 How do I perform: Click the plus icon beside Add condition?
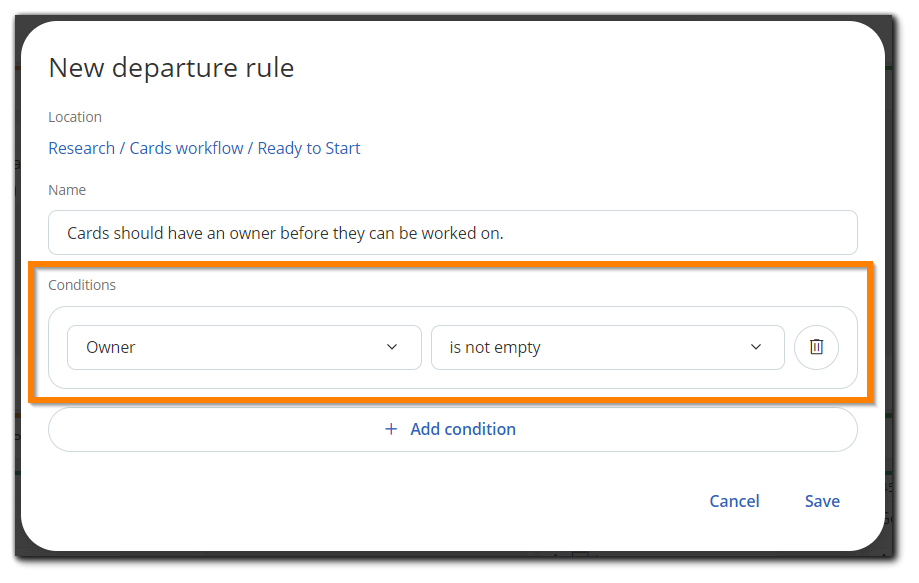tap(390, 429)
